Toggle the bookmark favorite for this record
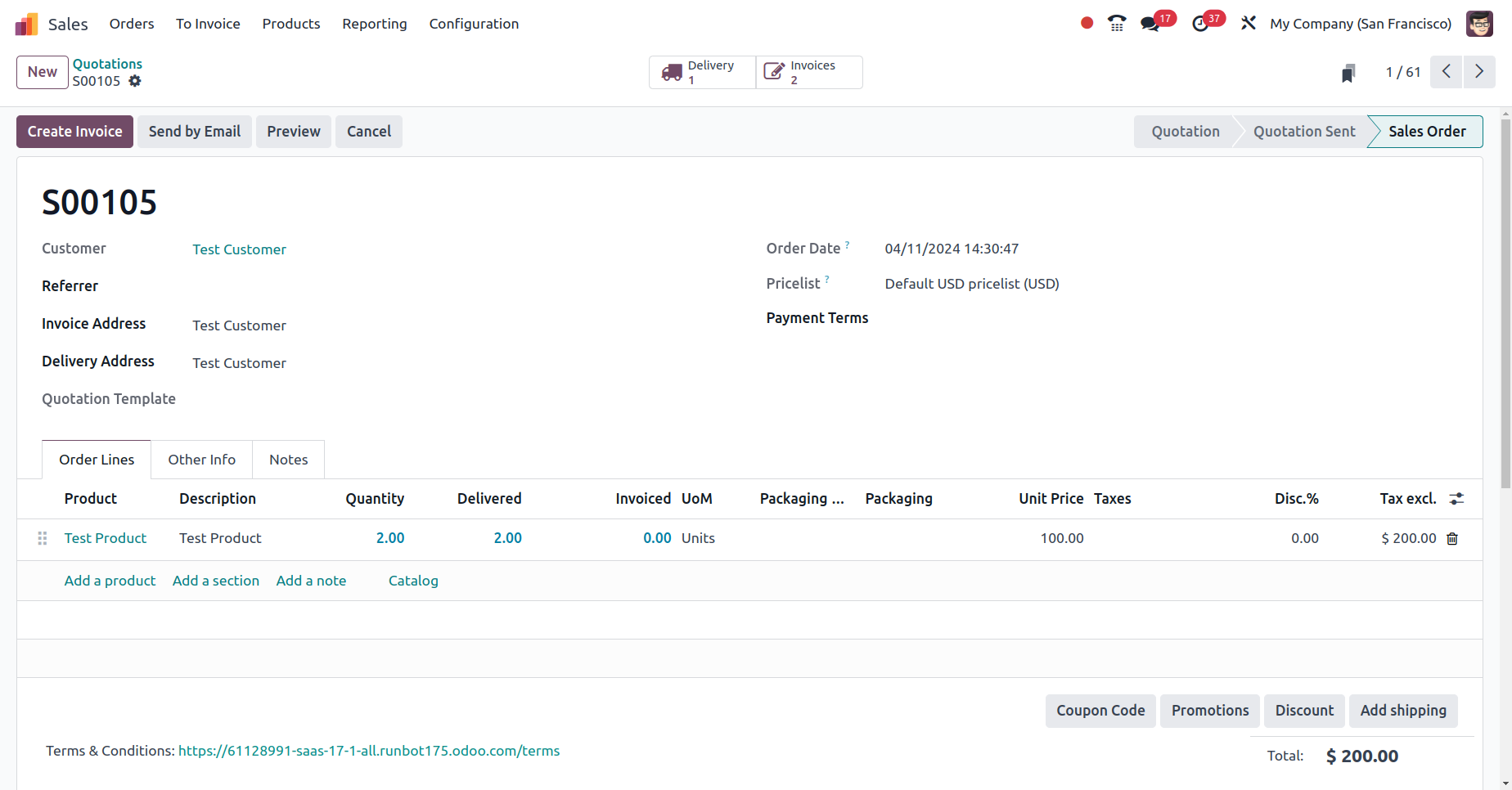Screen dimensions: 1512x790 tap(1348, 72)
